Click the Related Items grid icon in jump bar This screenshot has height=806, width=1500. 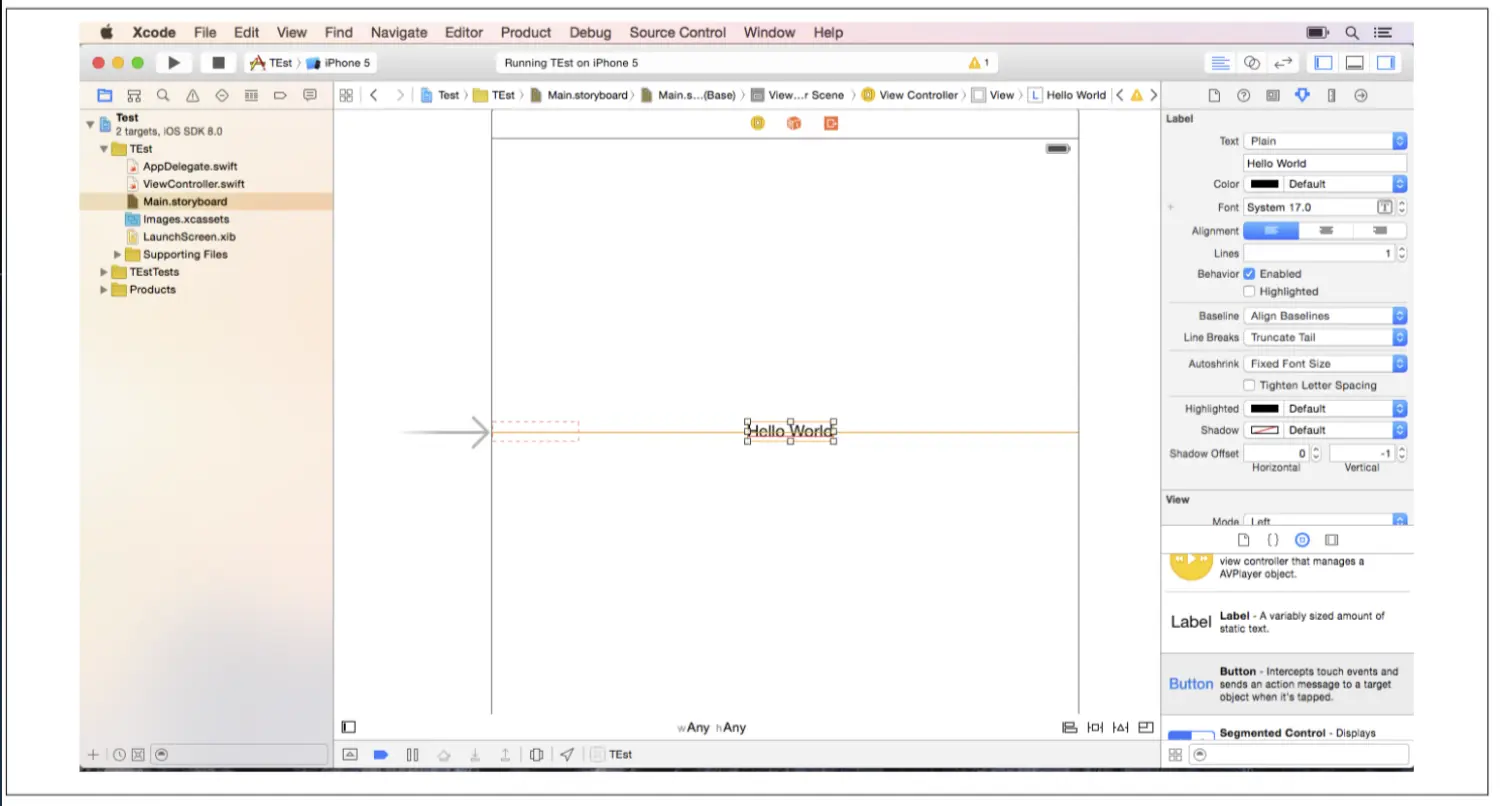coord(346,95)
